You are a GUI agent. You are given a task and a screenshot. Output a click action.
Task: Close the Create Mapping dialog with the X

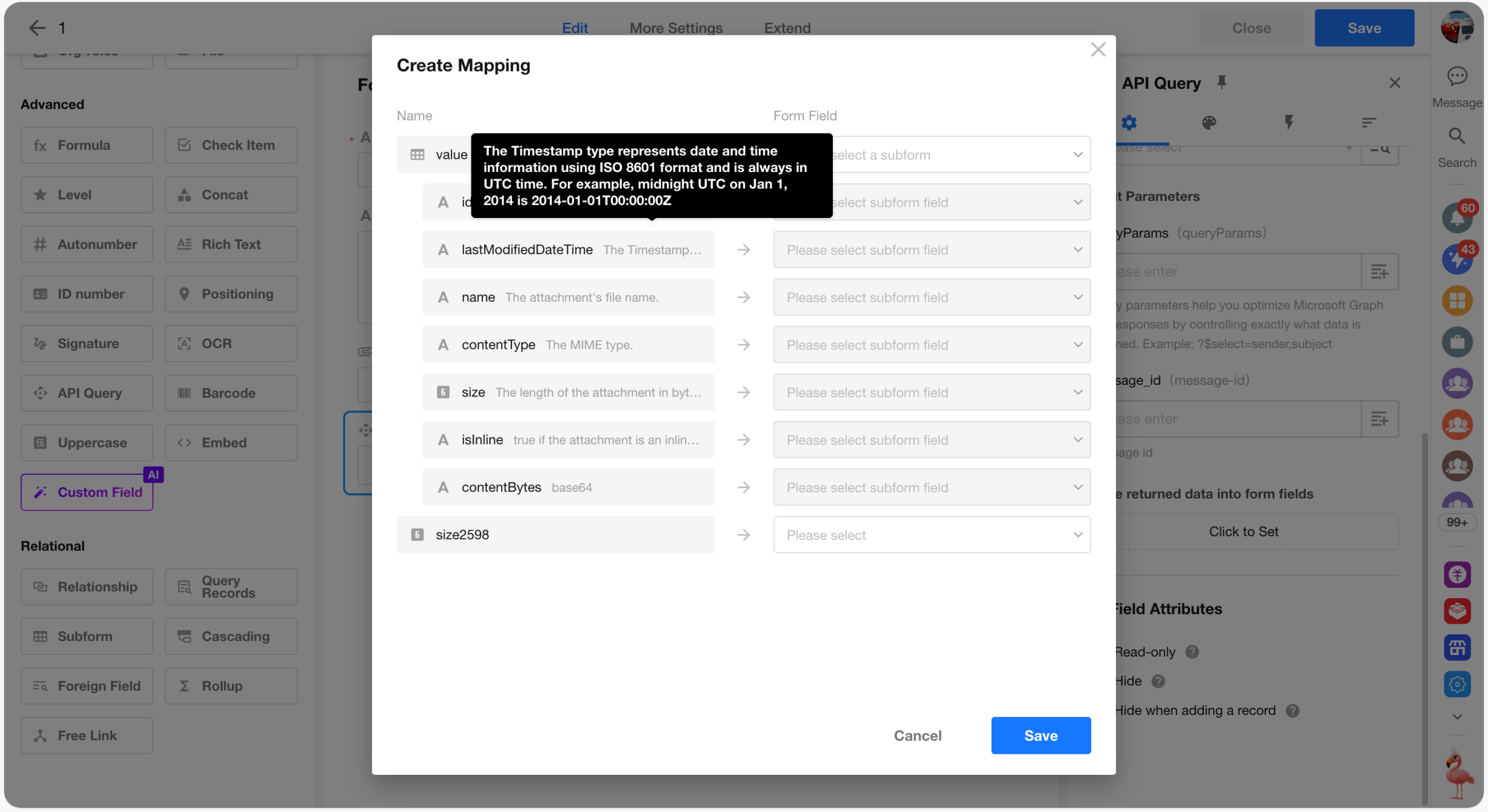[x=1097, y=49]
